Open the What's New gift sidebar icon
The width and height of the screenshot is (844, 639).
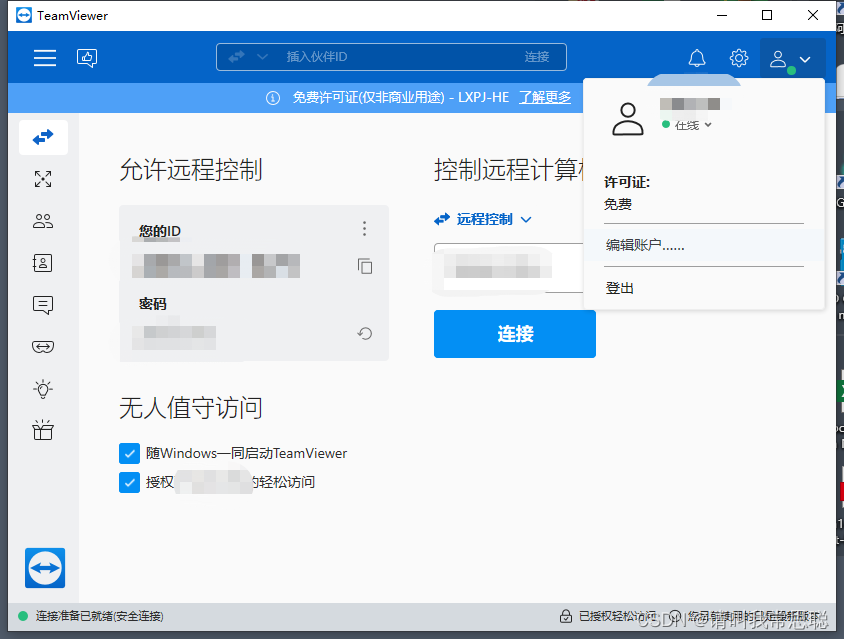pyautogui.click(x=43, y=430)
